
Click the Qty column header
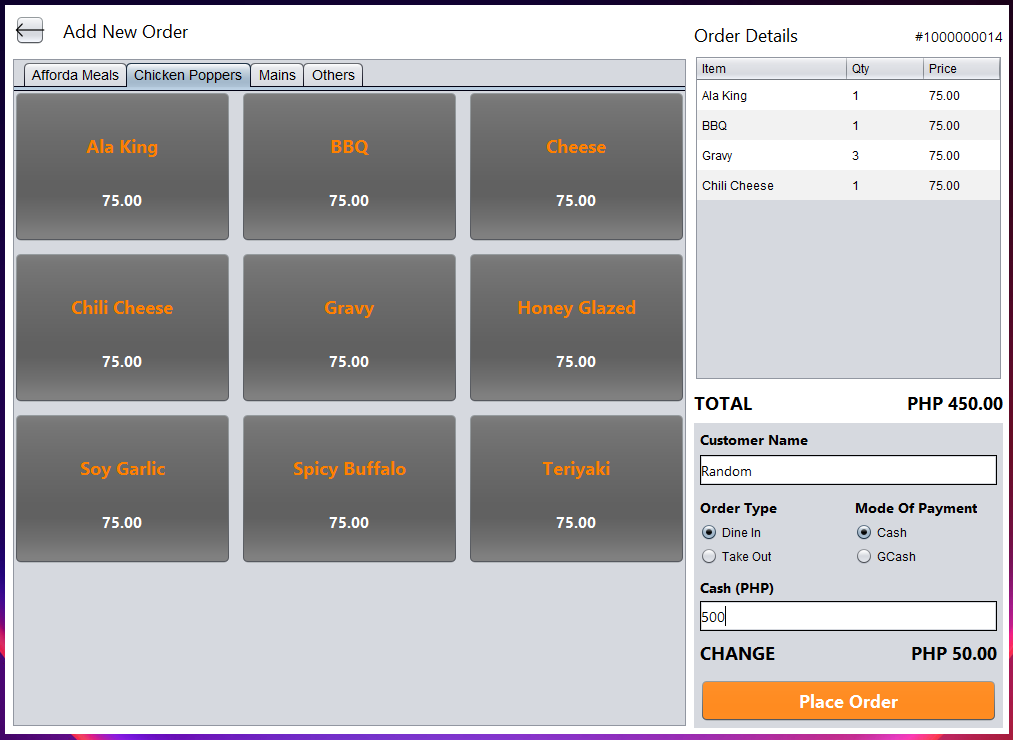click(x=884, y=69)
